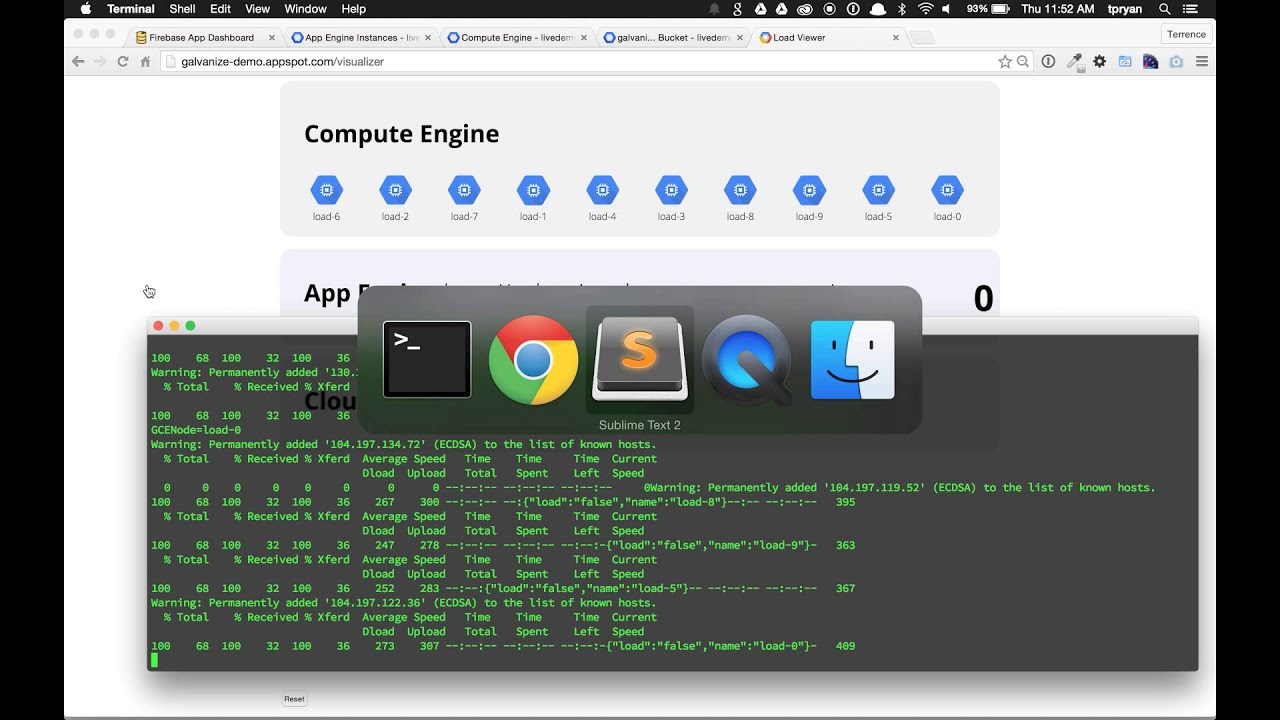
Task: Open the camera extension in Chrome
Action: point(1176,61)
